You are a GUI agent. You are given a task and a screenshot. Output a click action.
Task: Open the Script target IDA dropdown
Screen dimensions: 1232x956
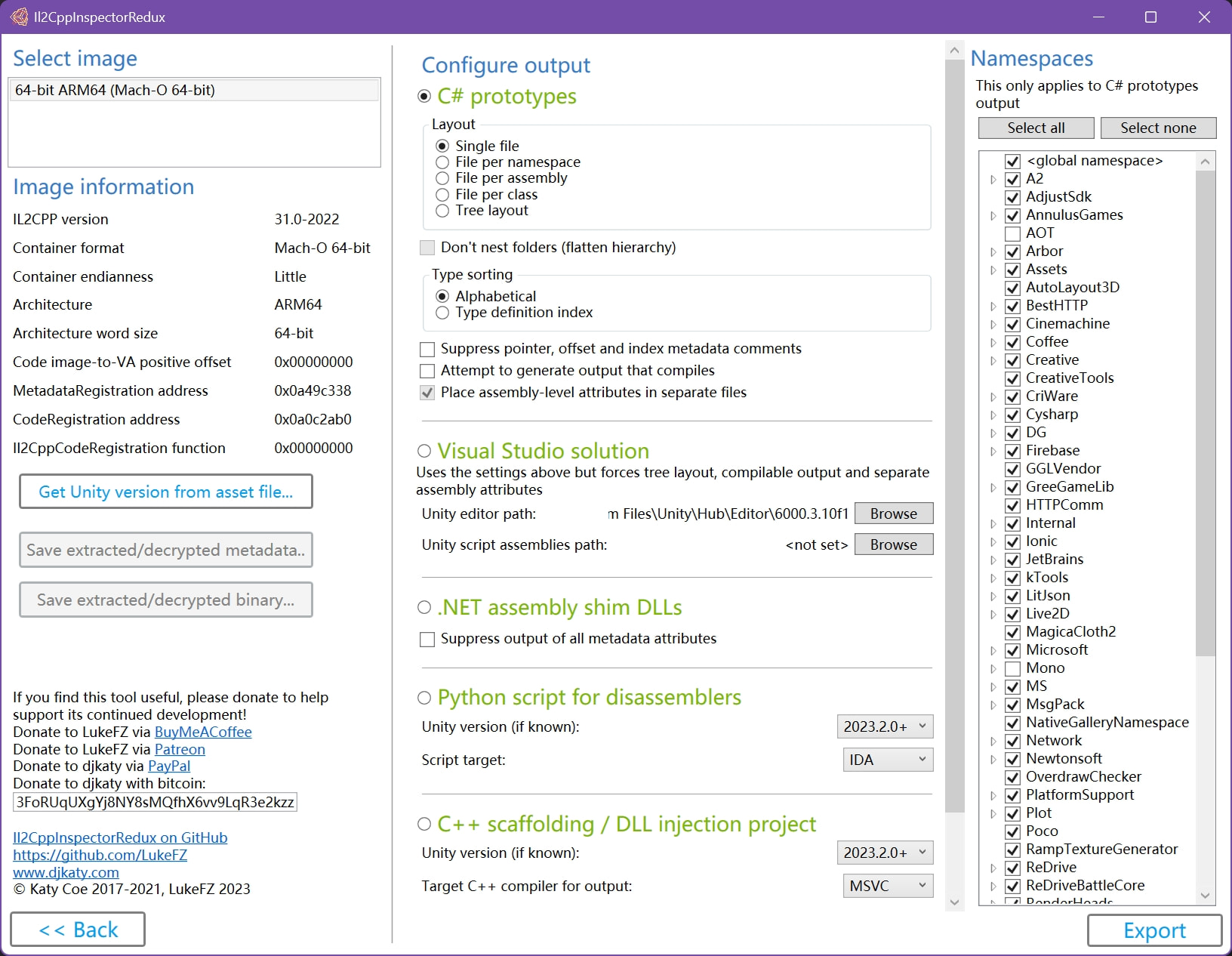tap(888, 760)
